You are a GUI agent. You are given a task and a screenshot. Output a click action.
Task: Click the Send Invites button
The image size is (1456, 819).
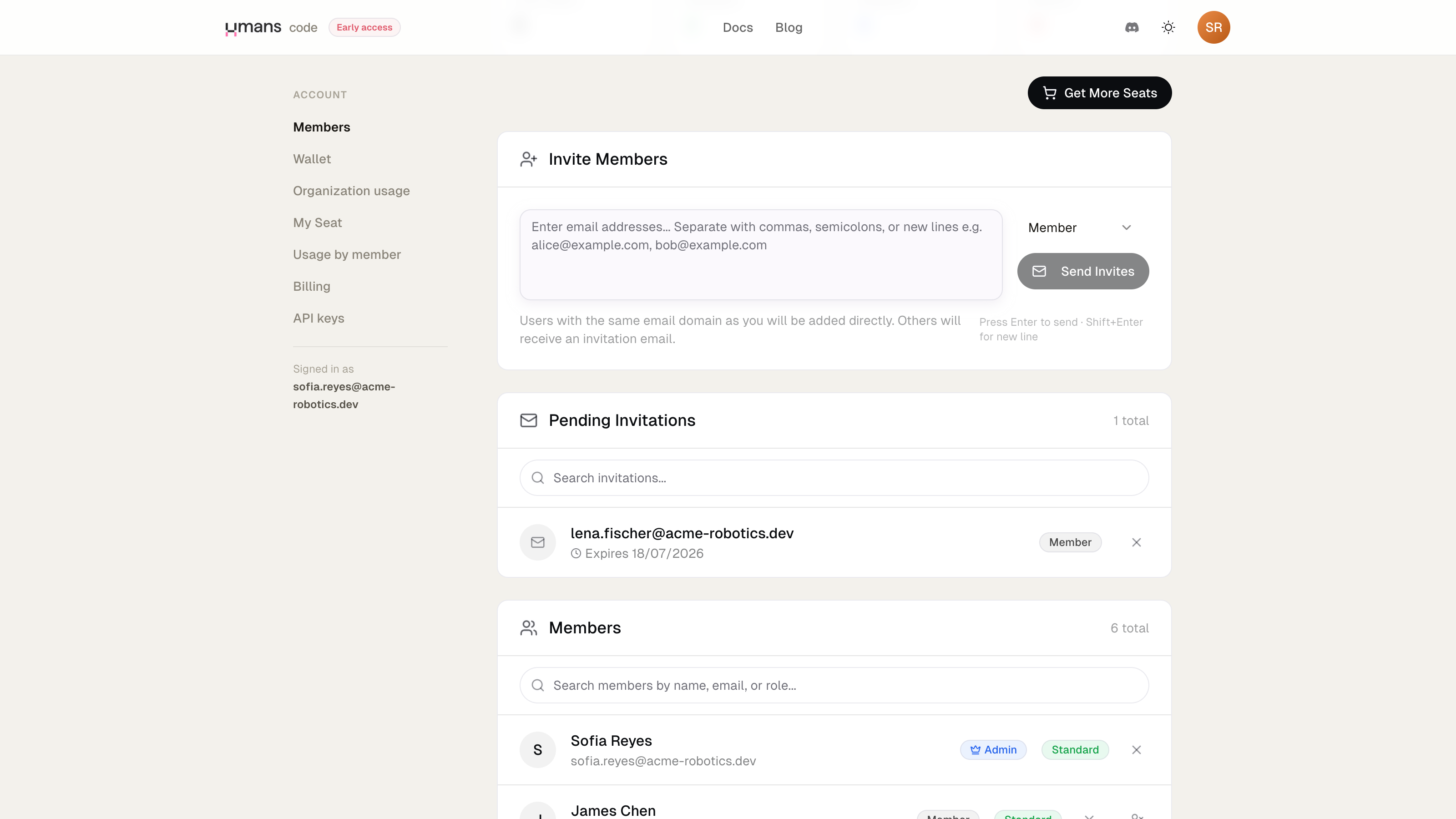1083,271
